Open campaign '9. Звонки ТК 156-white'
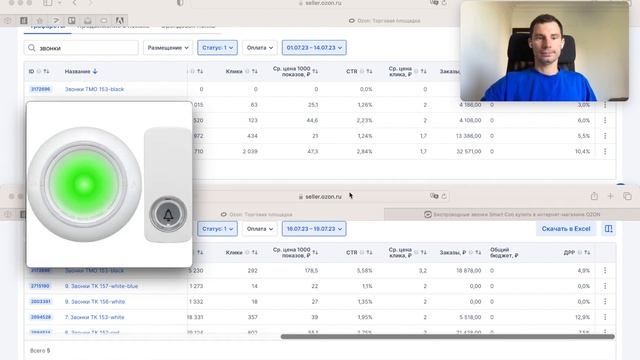Image resolution: width=640 pixels, height=360 pixels. point(95,302)
